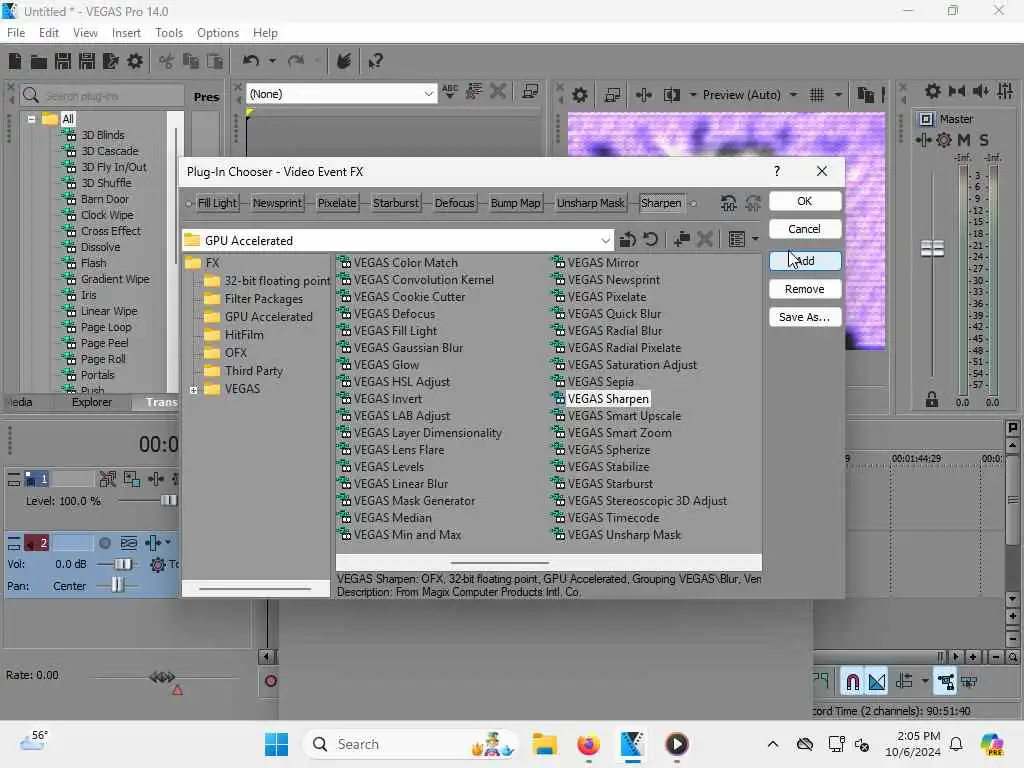Click the Up One Level folder icon in chooser
The image size is (1024, 768).
628,240
